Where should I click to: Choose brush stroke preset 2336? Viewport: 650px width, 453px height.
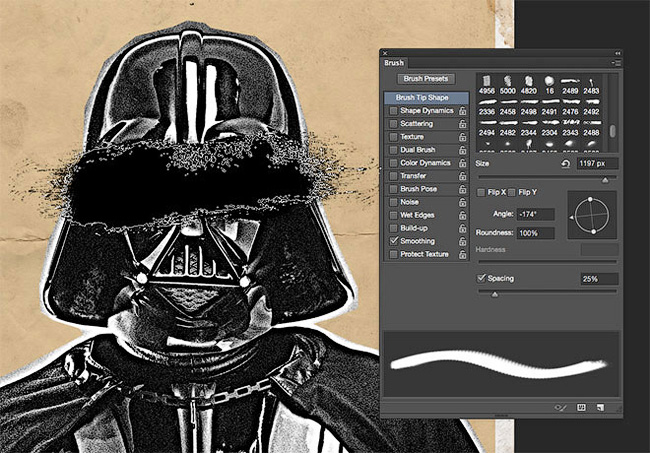(x=487, y=107)
